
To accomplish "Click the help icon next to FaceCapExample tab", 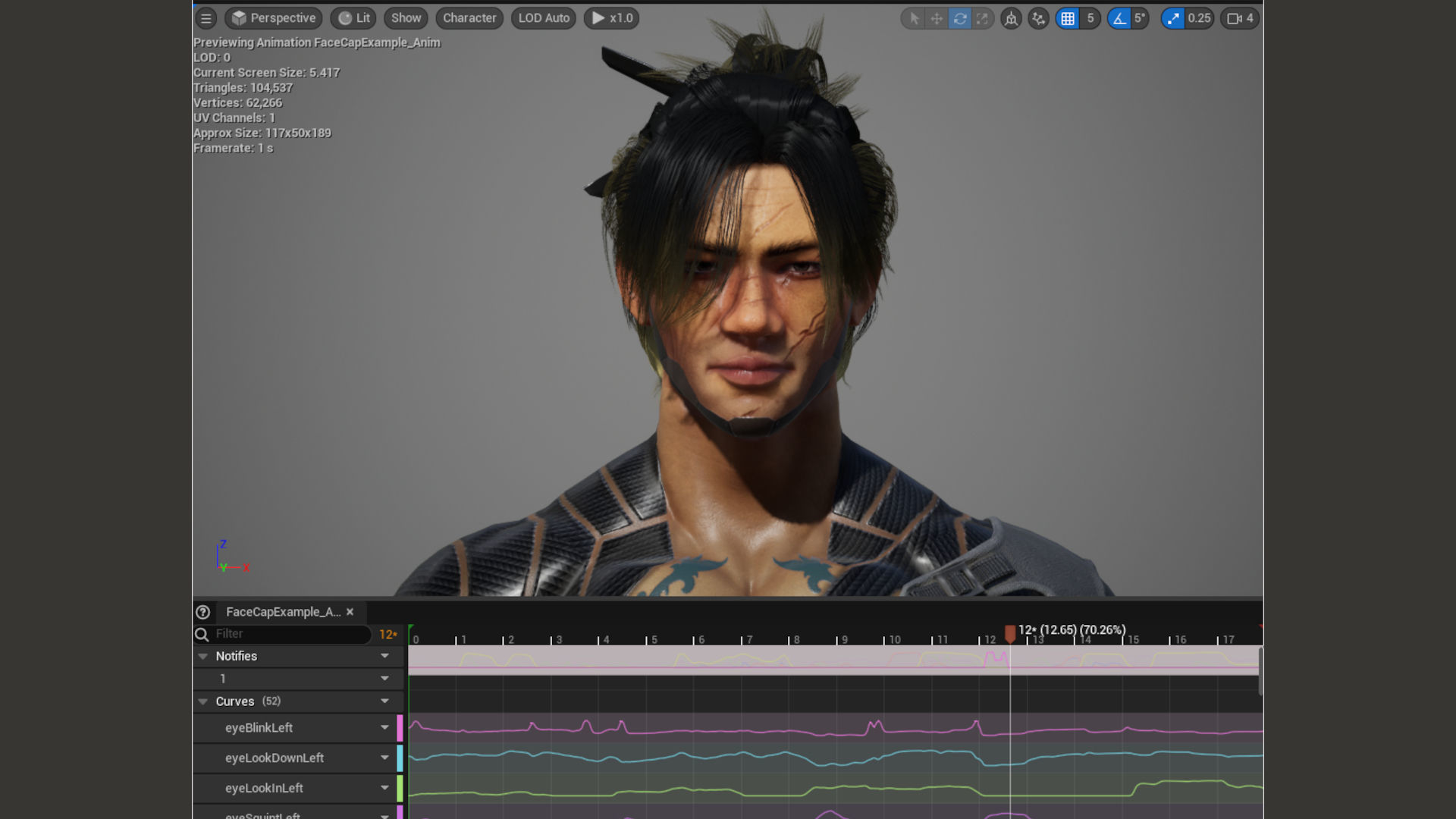I will pos(202,612).
